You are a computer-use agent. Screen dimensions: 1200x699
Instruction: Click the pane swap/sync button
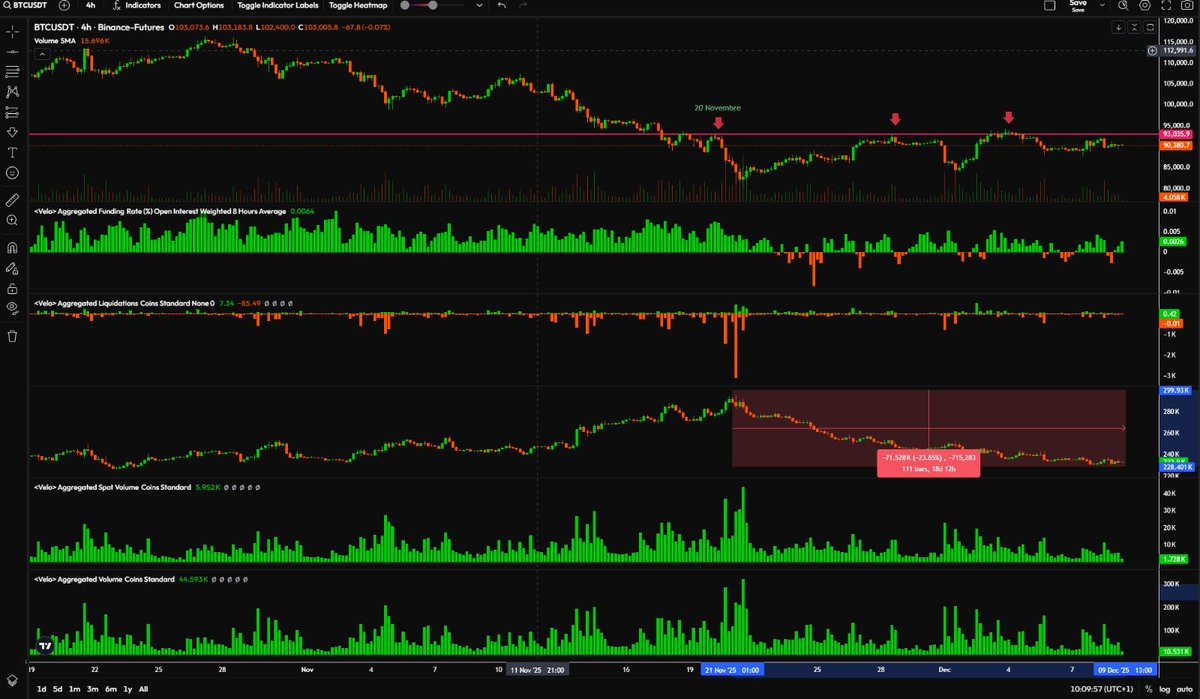[1148, 29]
